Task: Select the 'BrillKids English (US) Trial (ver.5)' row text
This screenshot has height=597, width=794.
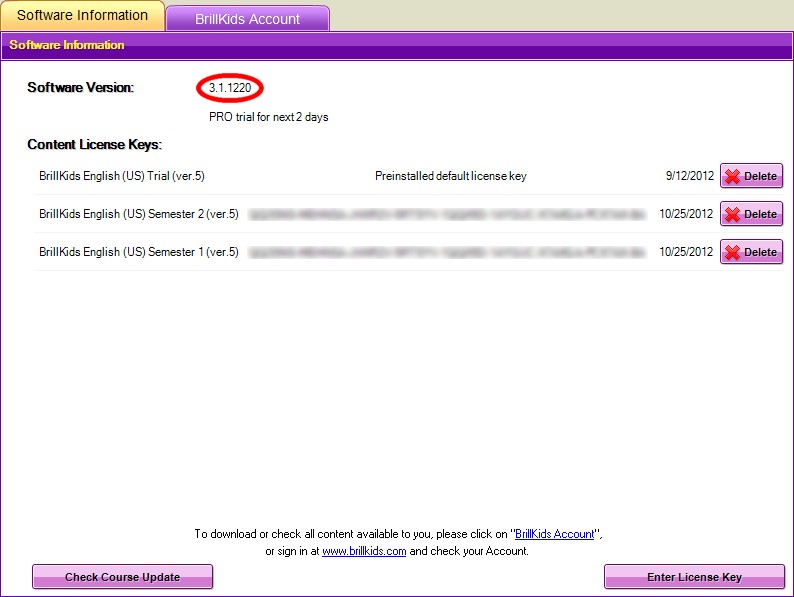Action: coord(122,176)
